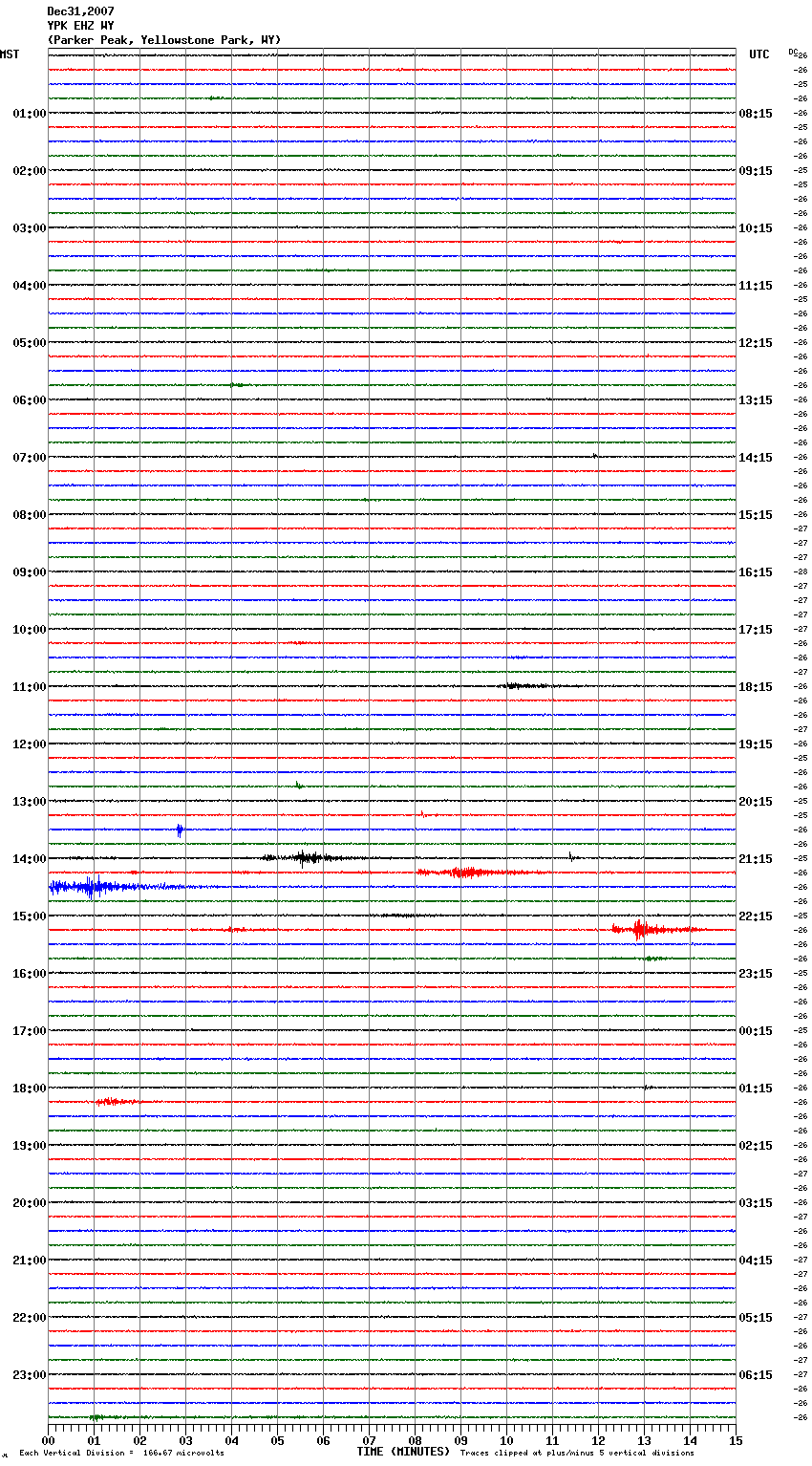The image size is (812, 1466).
Task: Click the 03:00 MST time label
Action: (x=29, y=228)
